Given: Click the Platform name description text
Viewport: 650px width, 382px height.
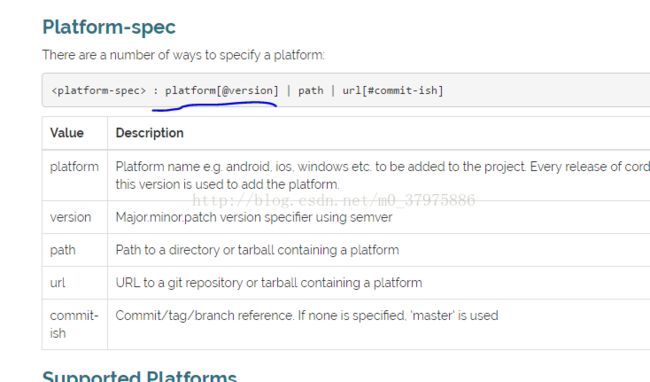Looking at the screenshot, I should [383, 175].
